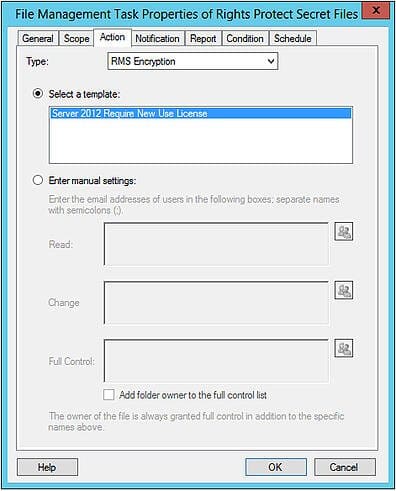Go to the Notification tab
The width and height of the screenshot is (396, 491).
(x=157, y=38)
